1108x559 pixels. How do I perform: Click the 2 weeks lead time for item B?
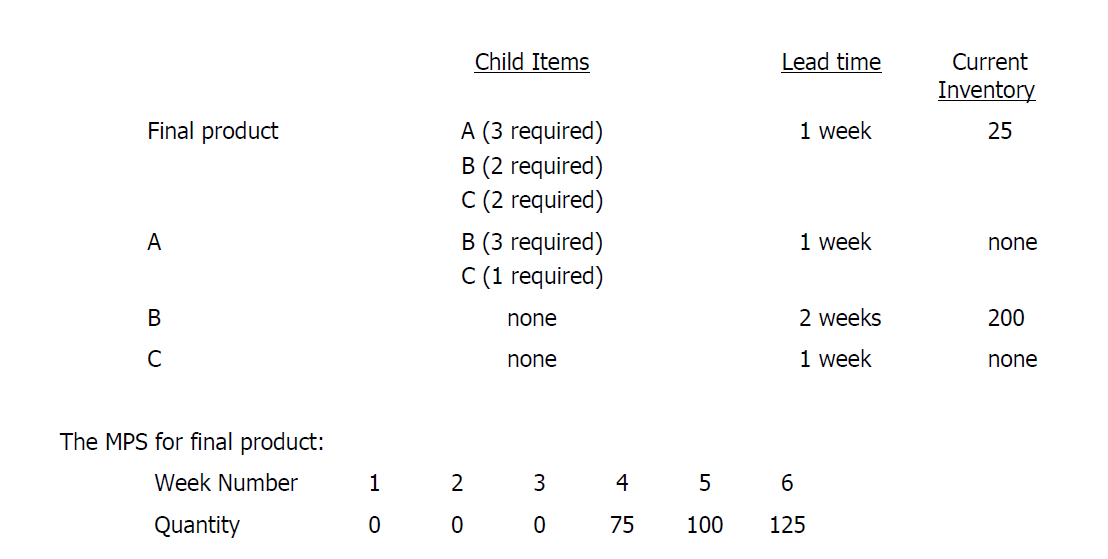pyautogui.click(x=839, y=318)
